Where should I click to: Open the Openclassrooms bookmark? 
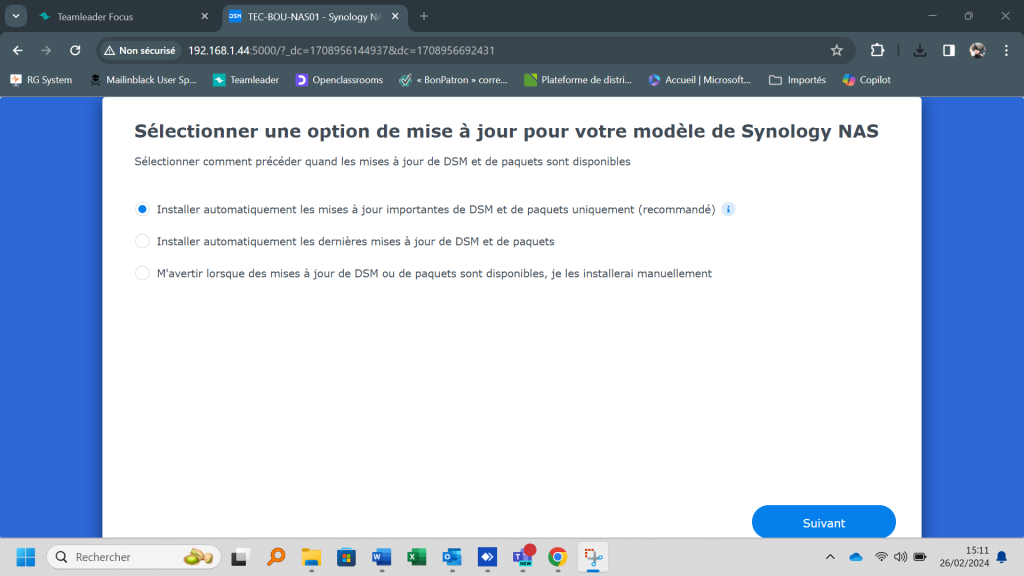339,80
